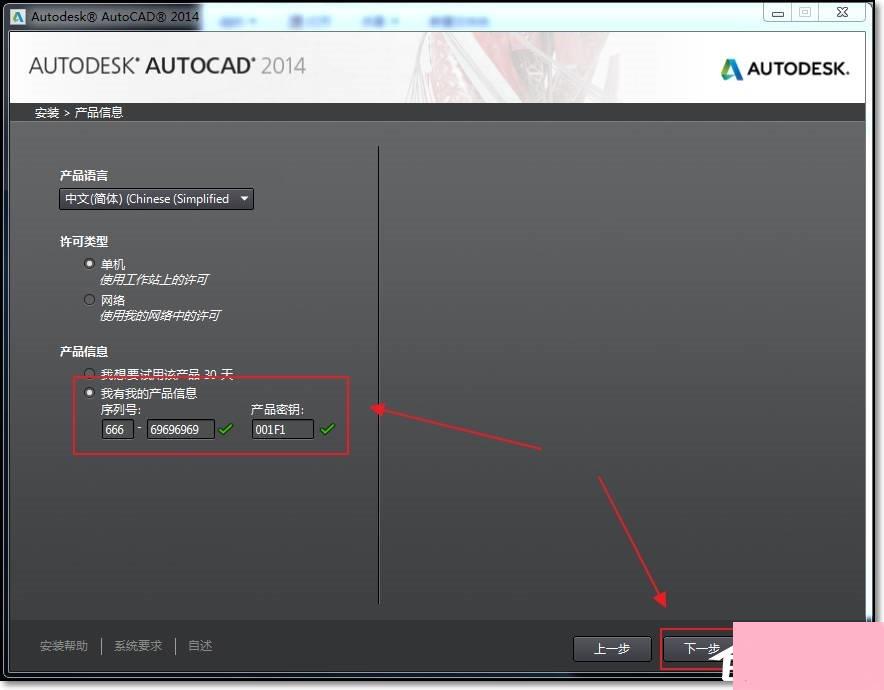This screenshot has height=690, width=884.
Task: Minimize the AutoCAD 2014 installer window
Action: [778, 13]
